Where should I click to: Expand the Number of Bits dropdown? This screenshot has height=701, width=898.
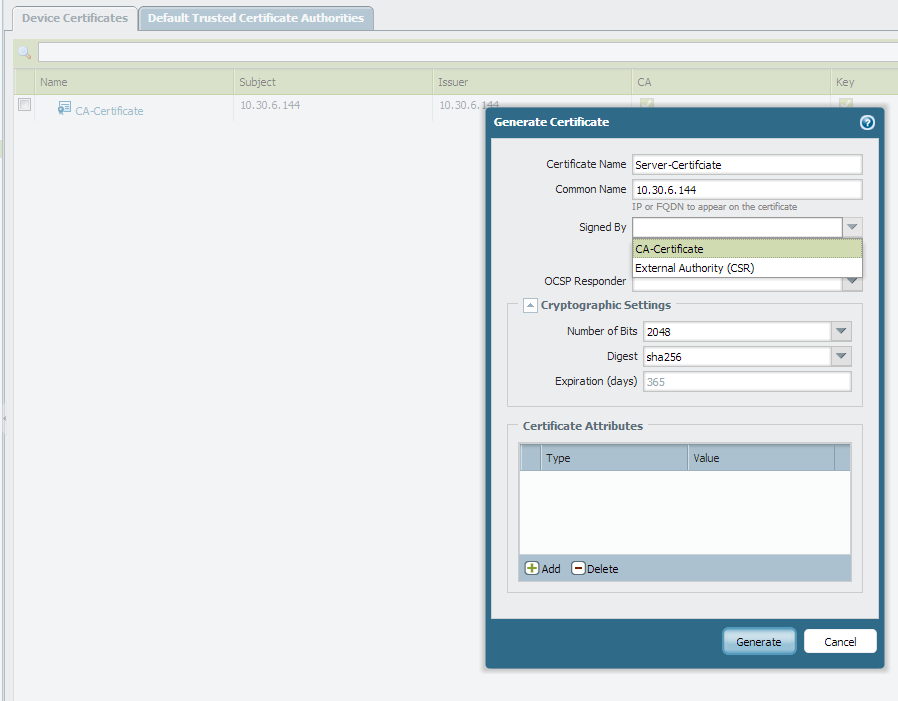(841, 331)
